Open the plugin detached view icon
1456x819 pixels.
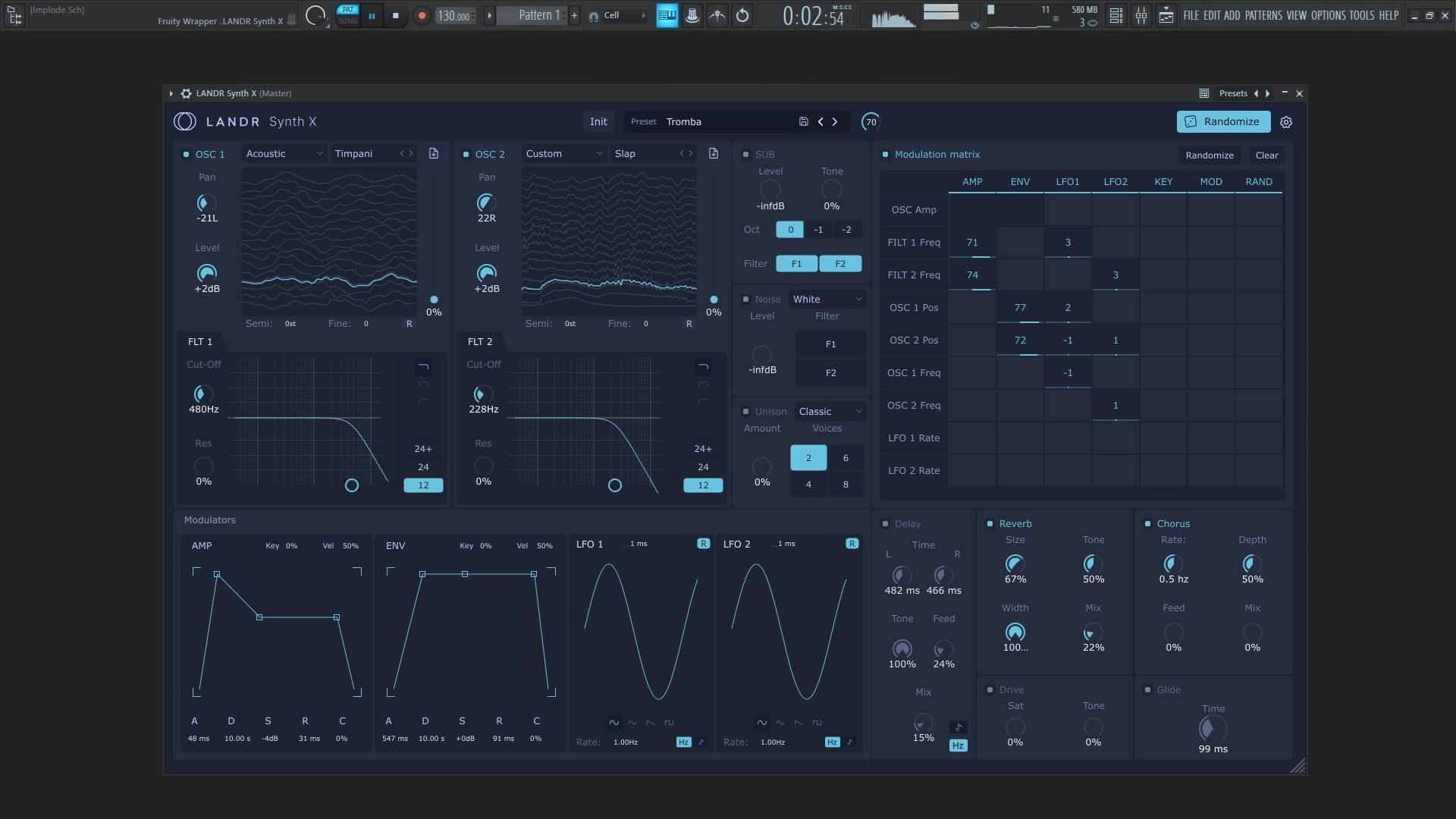[1203, 93]
